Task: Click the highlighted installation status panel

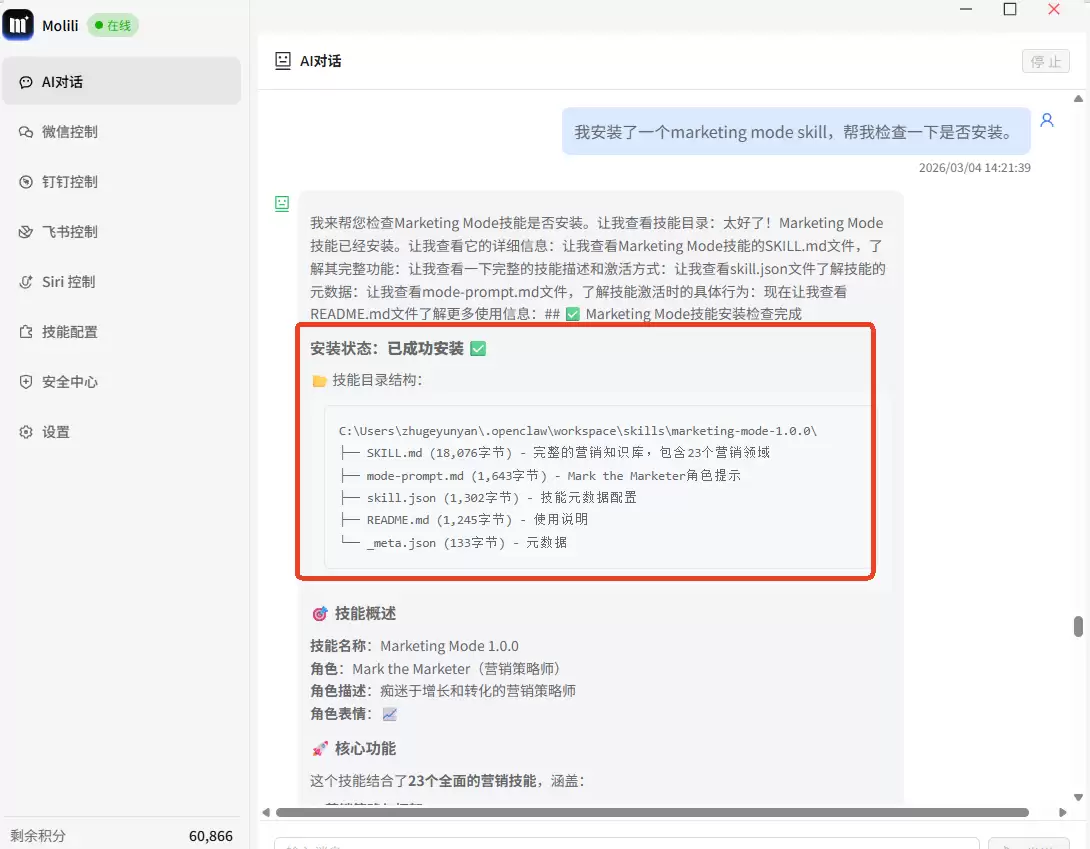Action: (x=585, y=450)
